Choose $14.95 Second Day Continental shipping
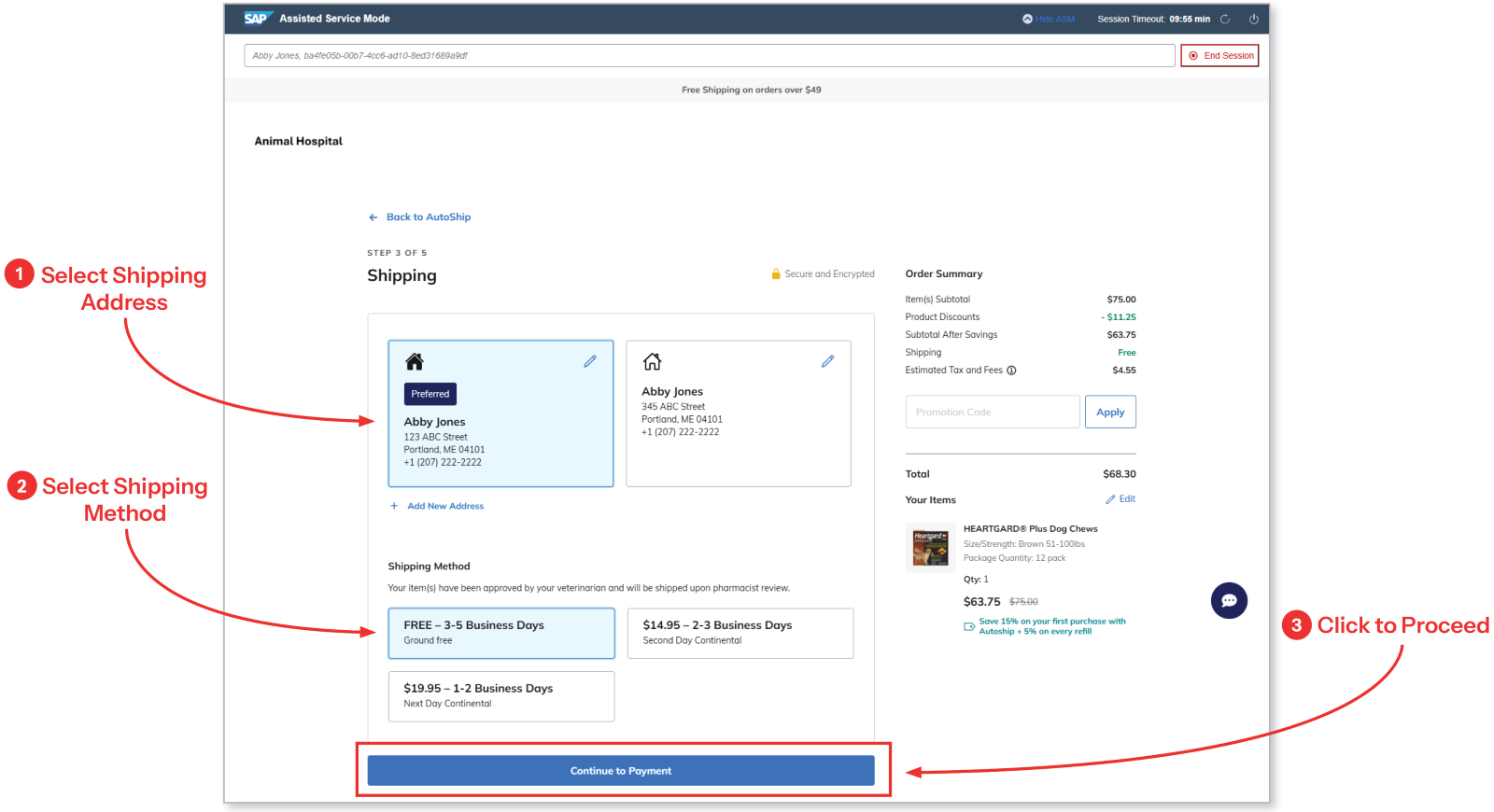 [x=740, y=633]
